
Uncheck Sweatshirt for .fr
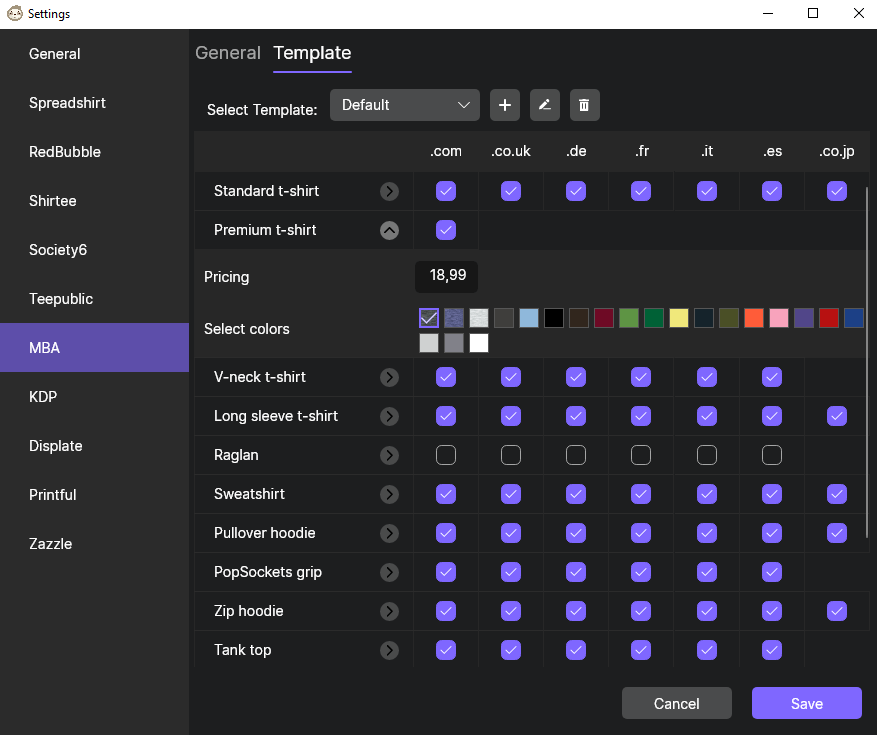641,494
